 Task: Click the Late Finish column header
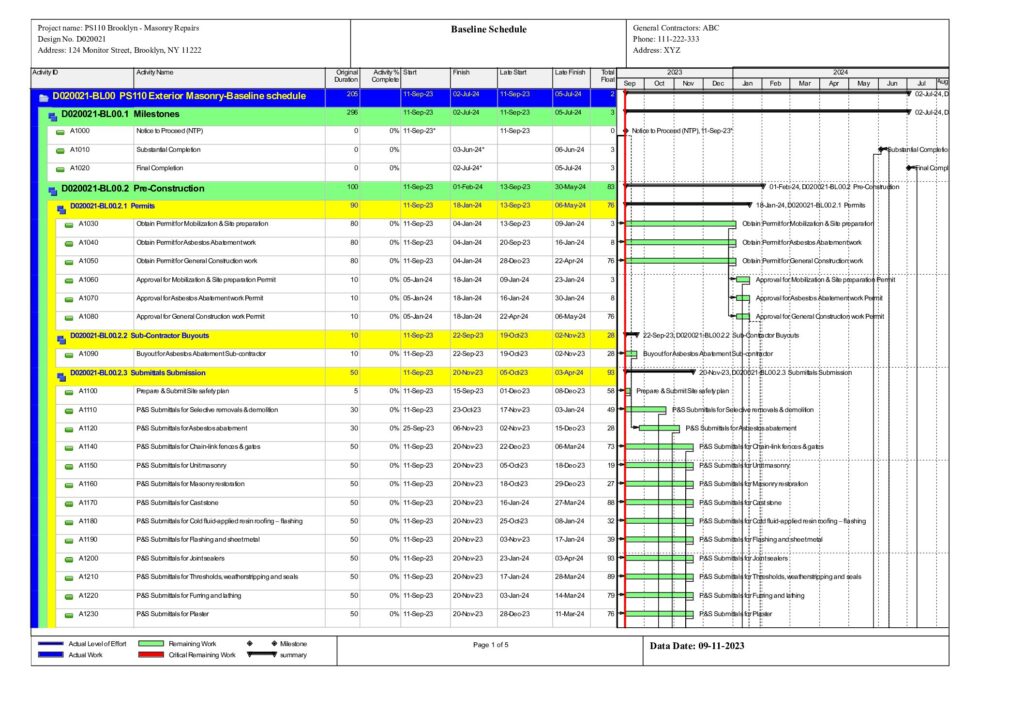570,72
